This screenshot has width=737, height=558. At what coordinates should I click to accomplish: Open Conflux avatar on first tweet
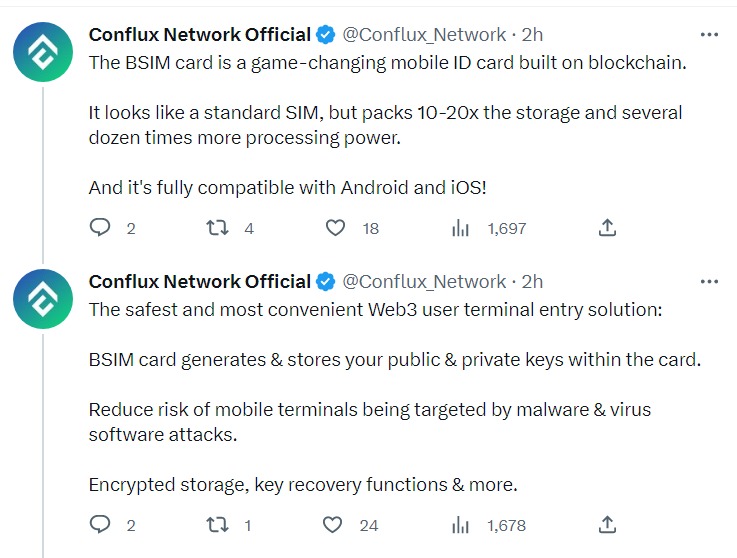(x=43, y=52)
